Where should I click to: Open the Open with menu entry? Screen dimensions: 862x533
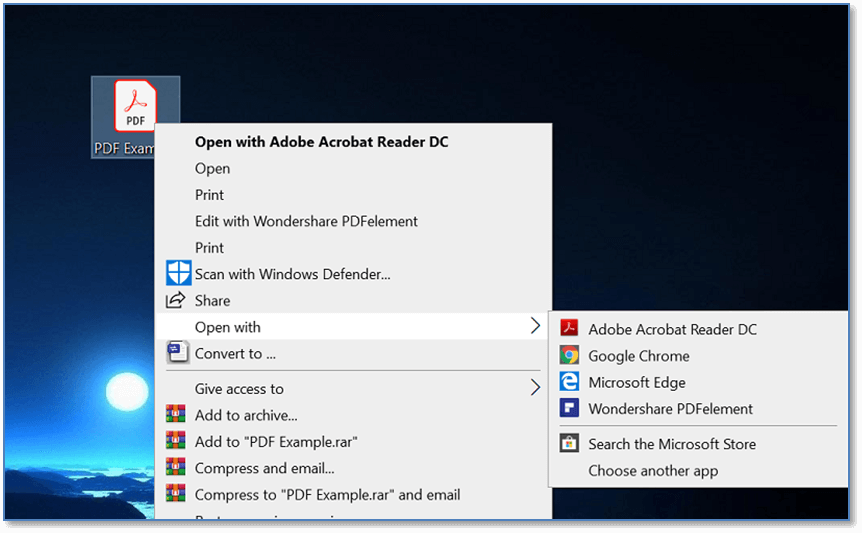[x=353, y=326]
